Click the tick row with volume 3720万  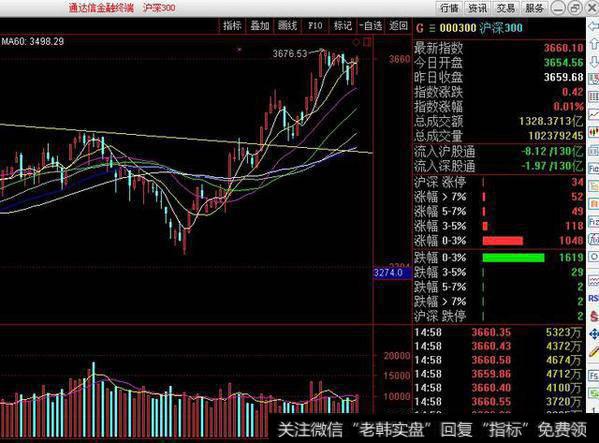(x=498, y=402)
